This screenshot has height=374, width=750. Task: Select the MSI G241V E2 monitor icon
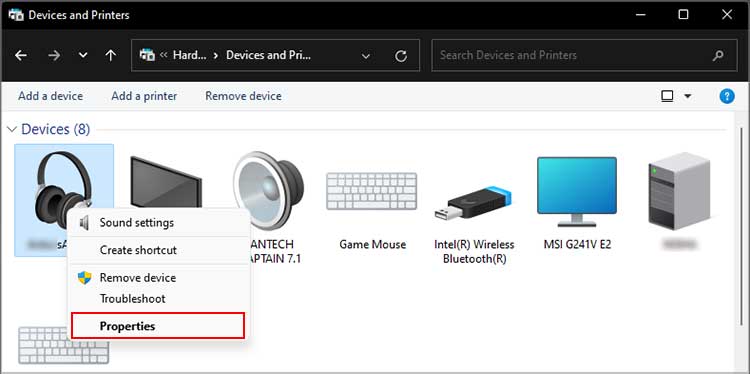(x=577, y=191)
